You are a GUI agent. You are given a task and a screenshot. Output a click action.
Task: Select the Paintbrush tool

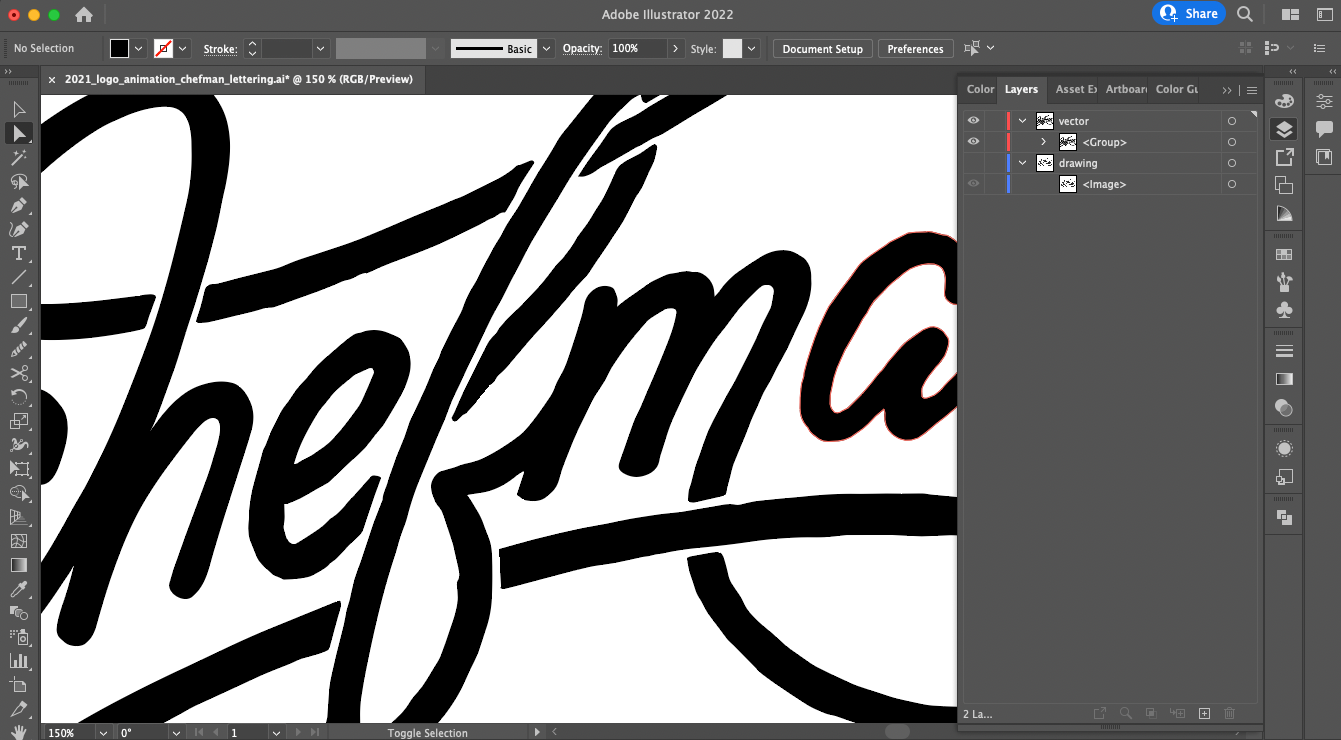pyautogui.click(x=19, y=325)
